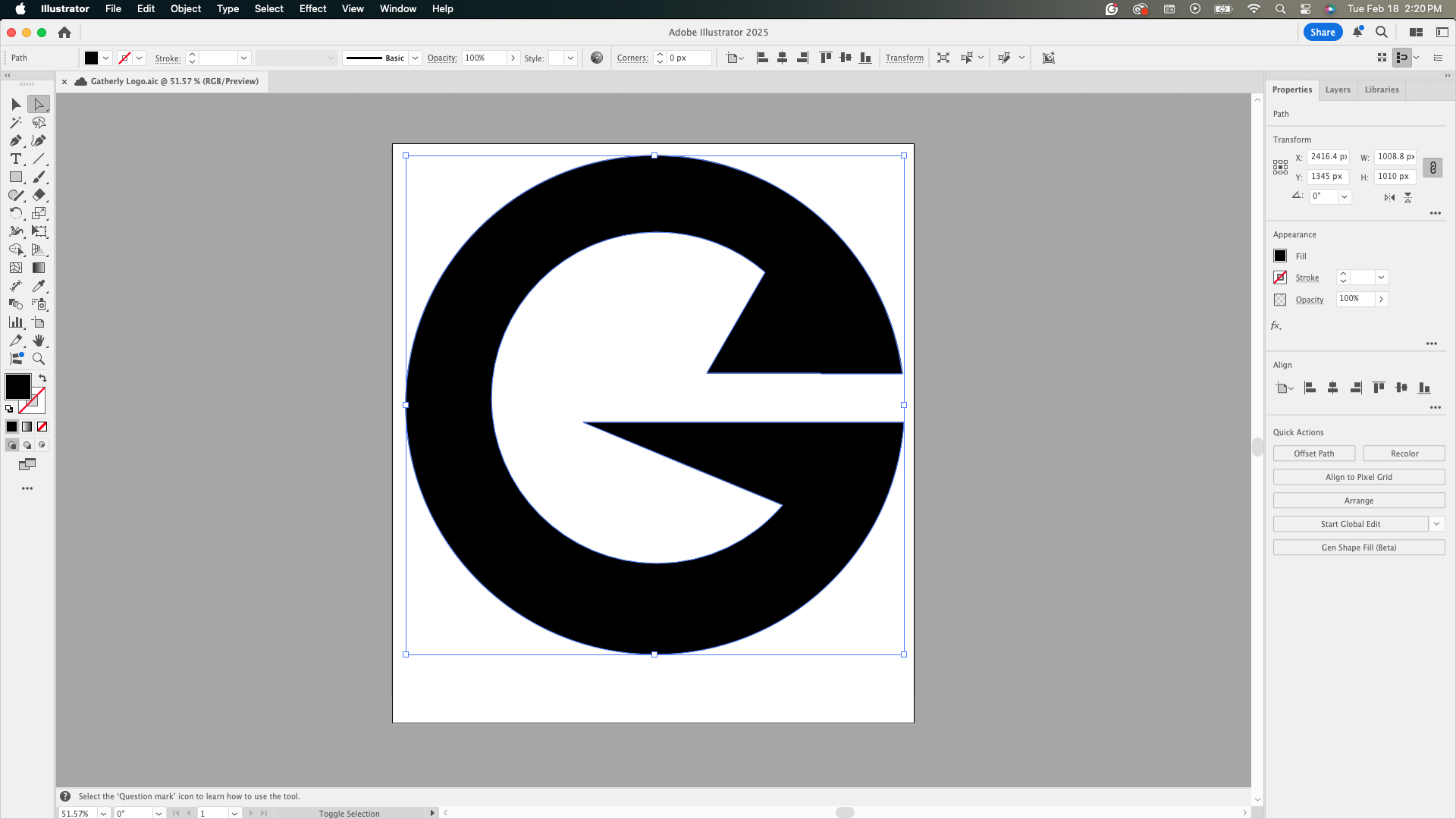The height and width of the screenshot is (819, 1456).
Task: Switch to the Layers tab
Action: (x=1337, y=89)
